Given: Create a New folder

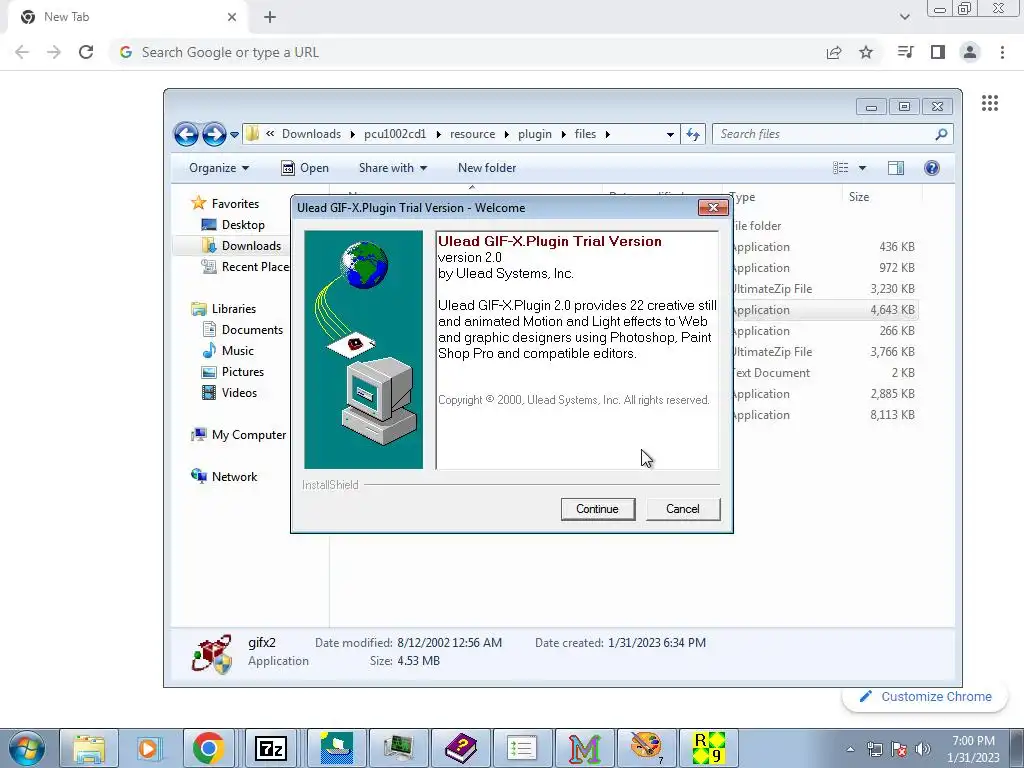Looking at the screenshot, I should click(487, 168).
